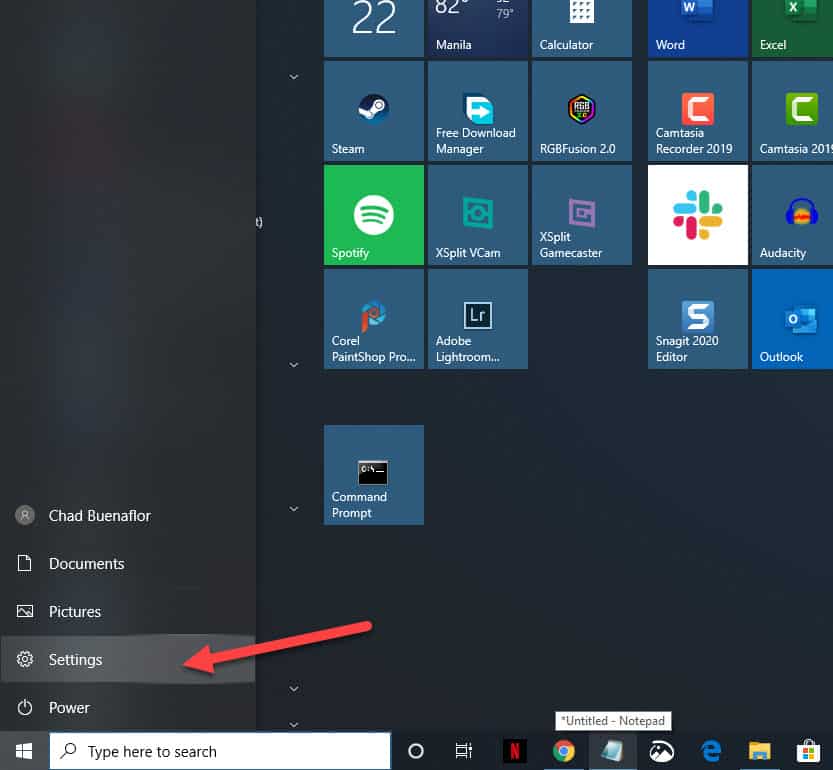
Task: Open the Excel tile
Action: click(793, 28)
